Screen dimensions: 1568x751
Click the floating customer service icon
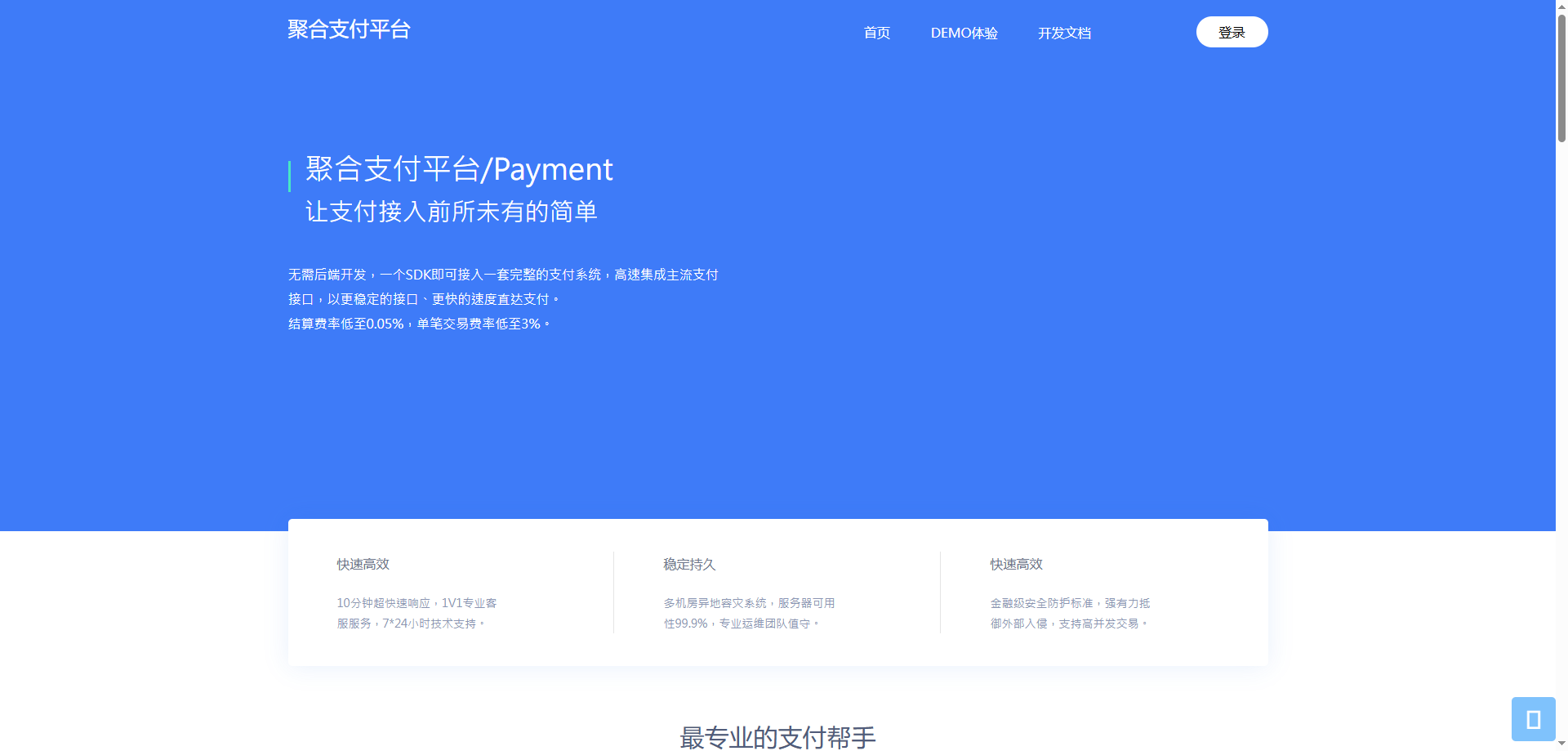1534,718
